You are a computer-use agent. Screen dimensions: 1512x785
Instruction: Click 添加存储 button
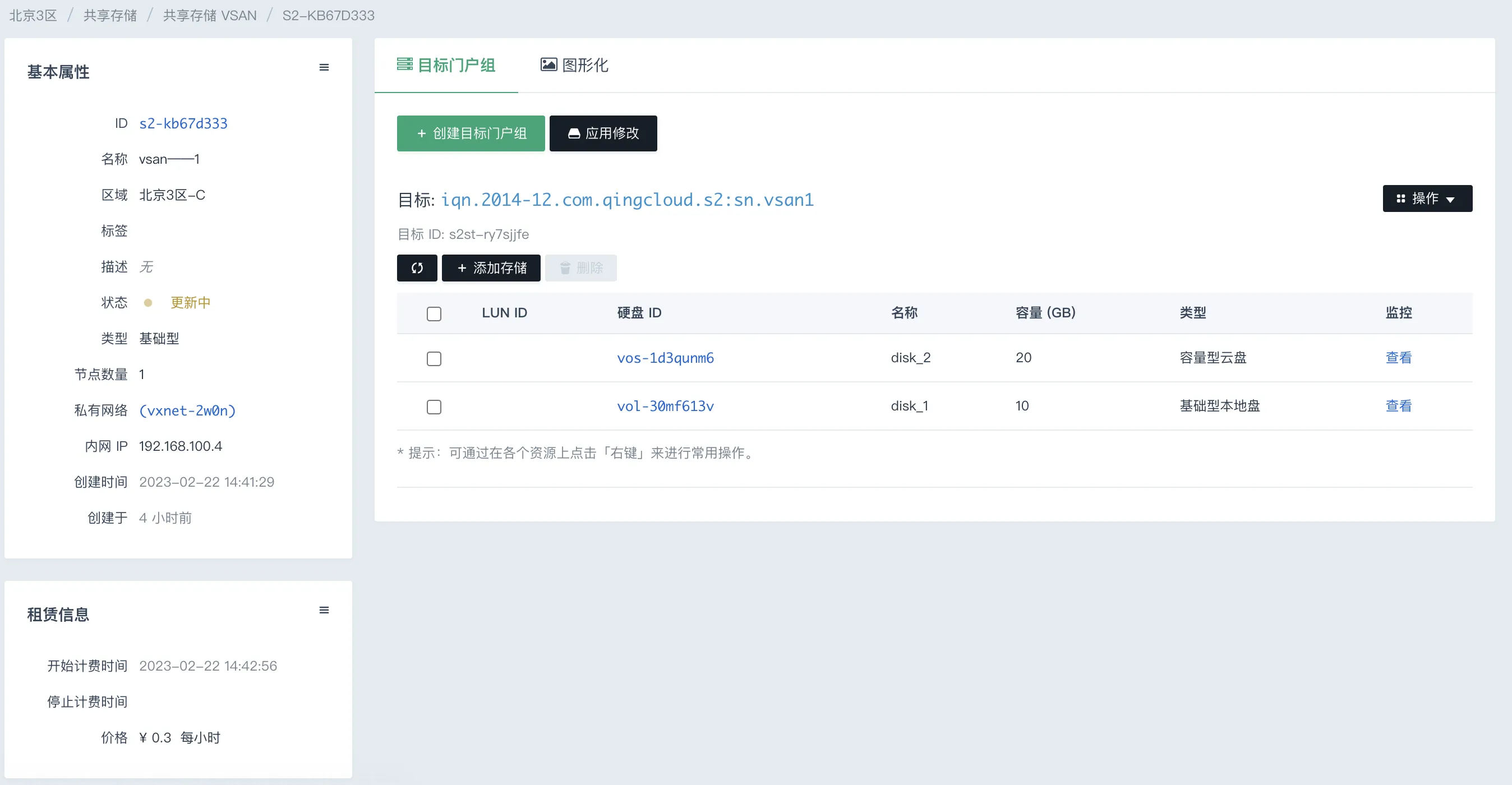click(491, 268)
